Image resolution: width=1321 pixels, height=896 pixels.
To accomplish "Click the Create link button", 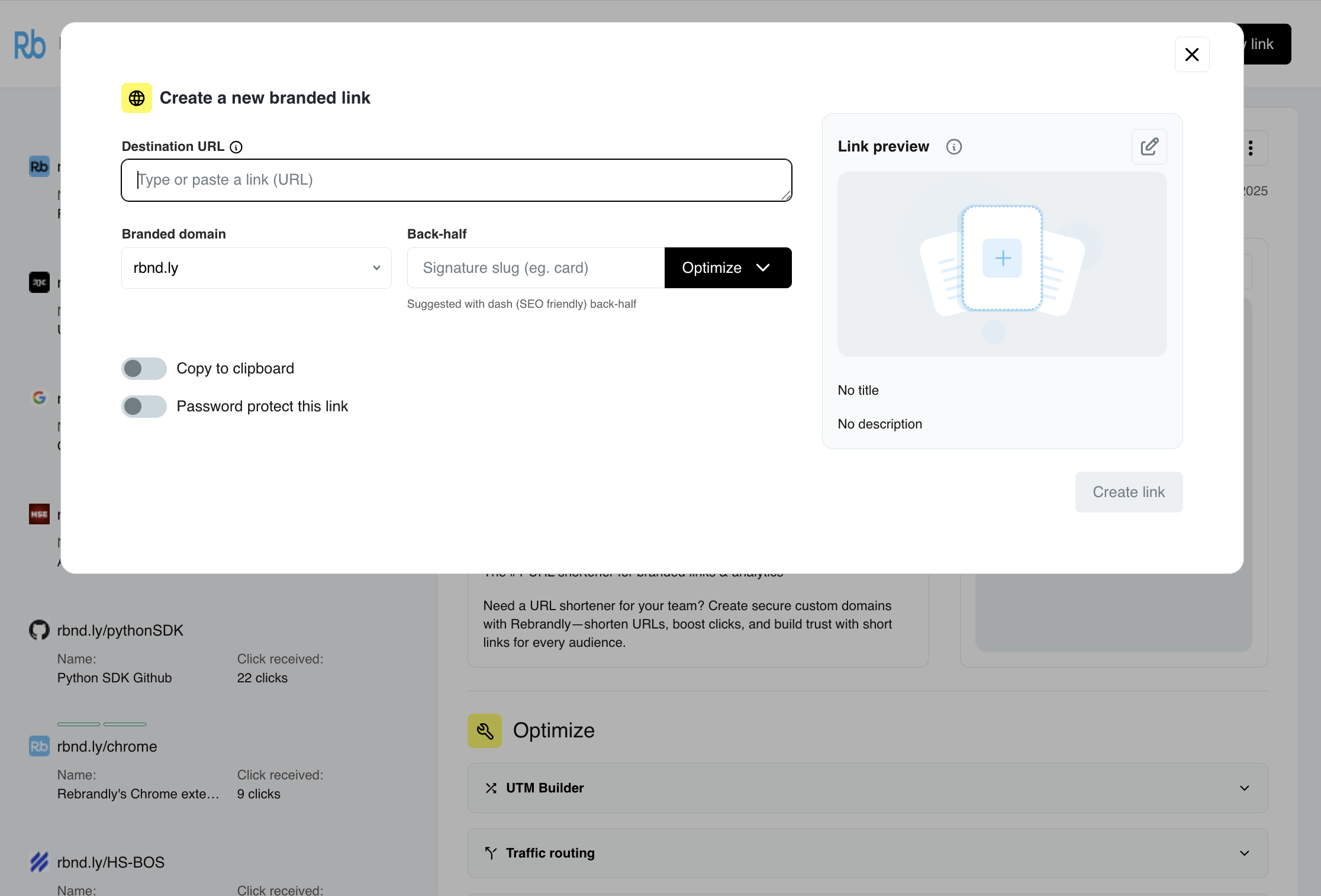I will [x=1128, y=492].
